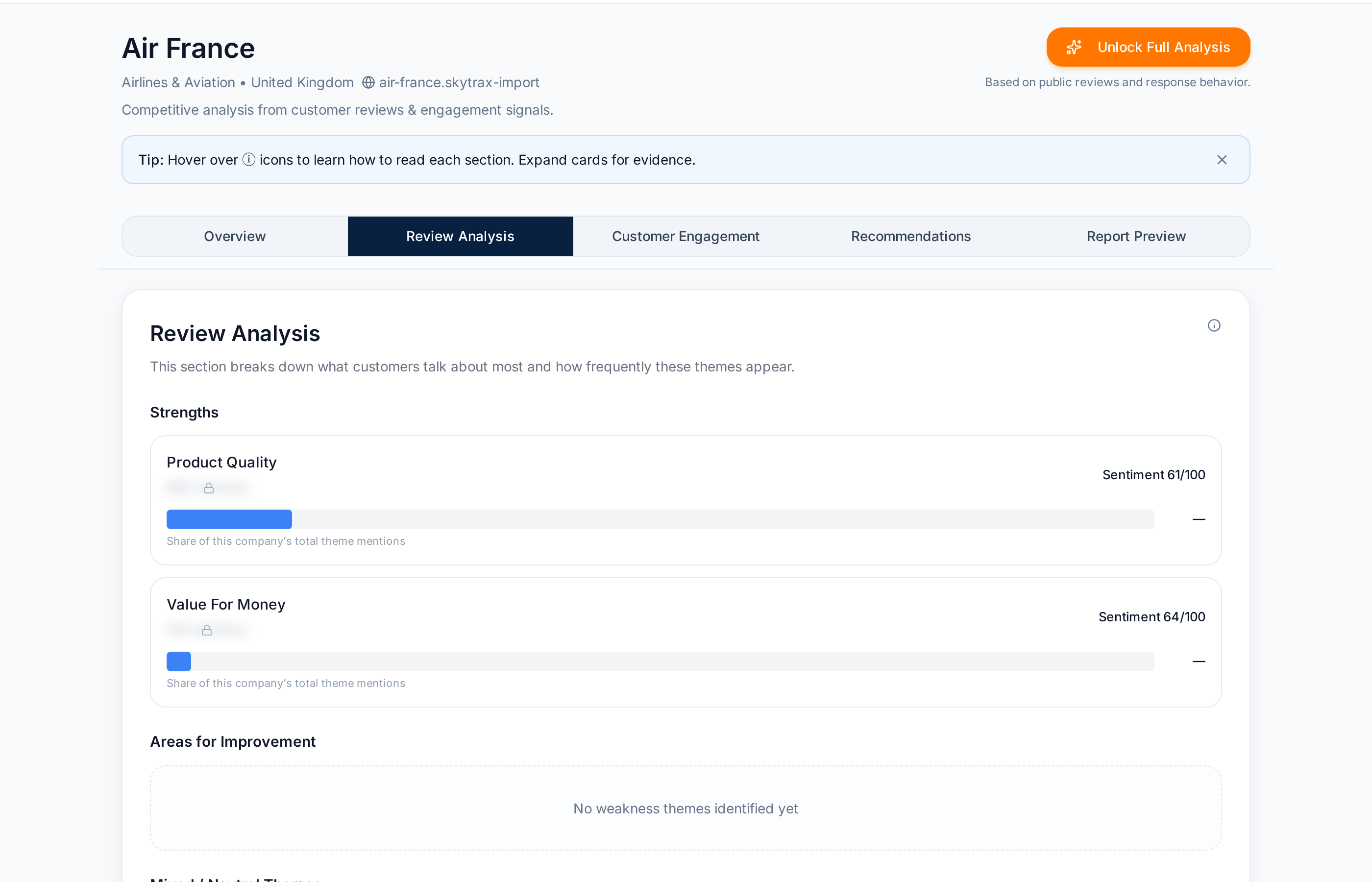Click the Value For Money share bar

[x=660, y=661]
